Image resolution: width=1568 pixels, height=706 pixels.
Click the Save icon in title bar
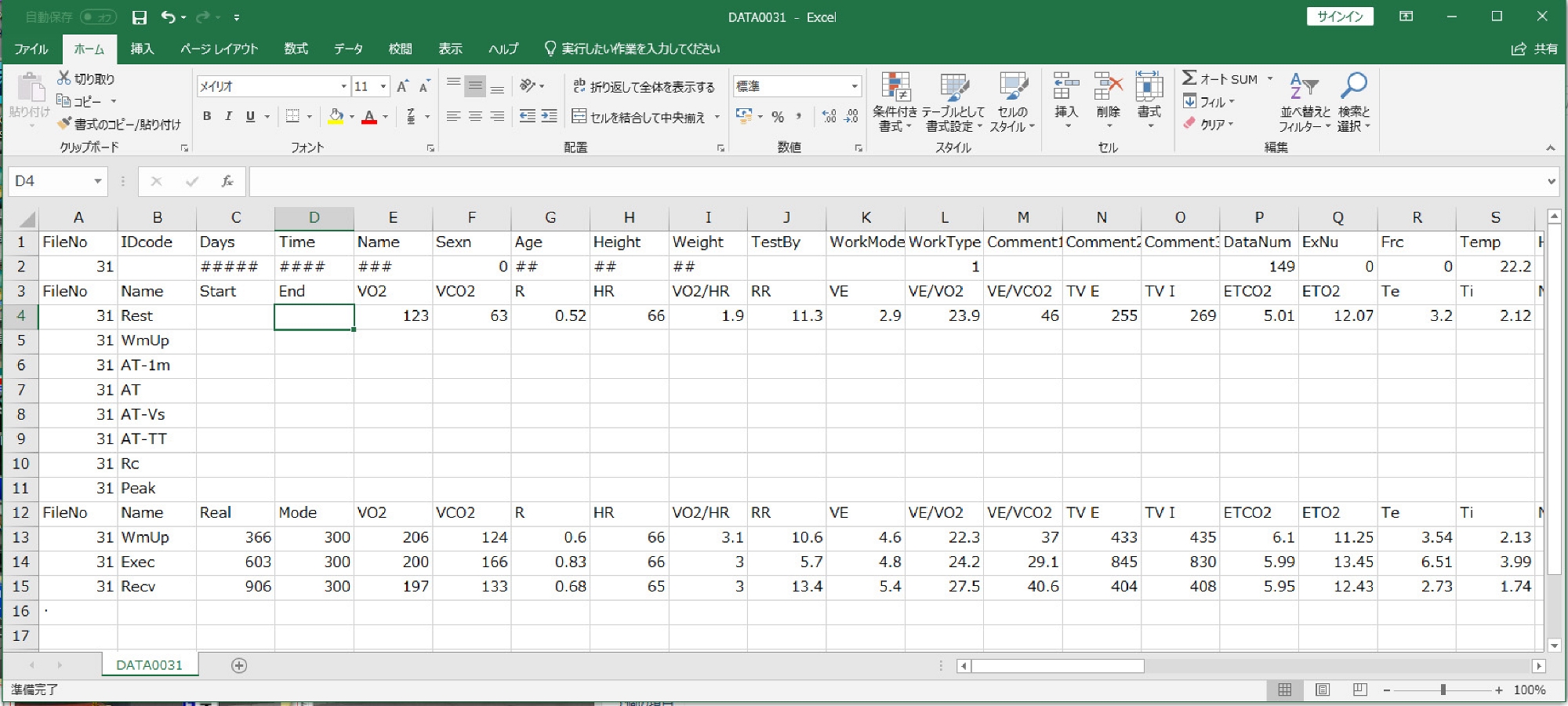click(x=140, y=17)
